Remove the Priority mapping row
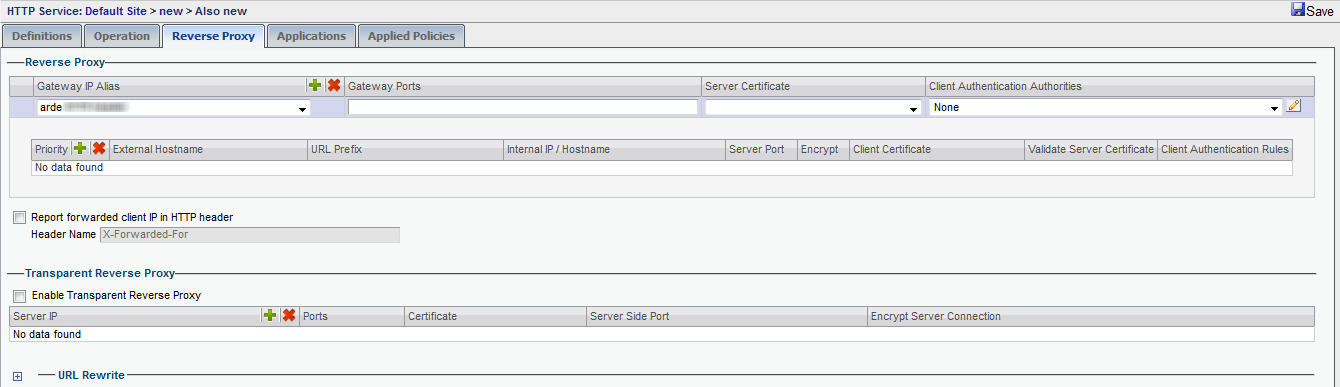 (99, 149)
